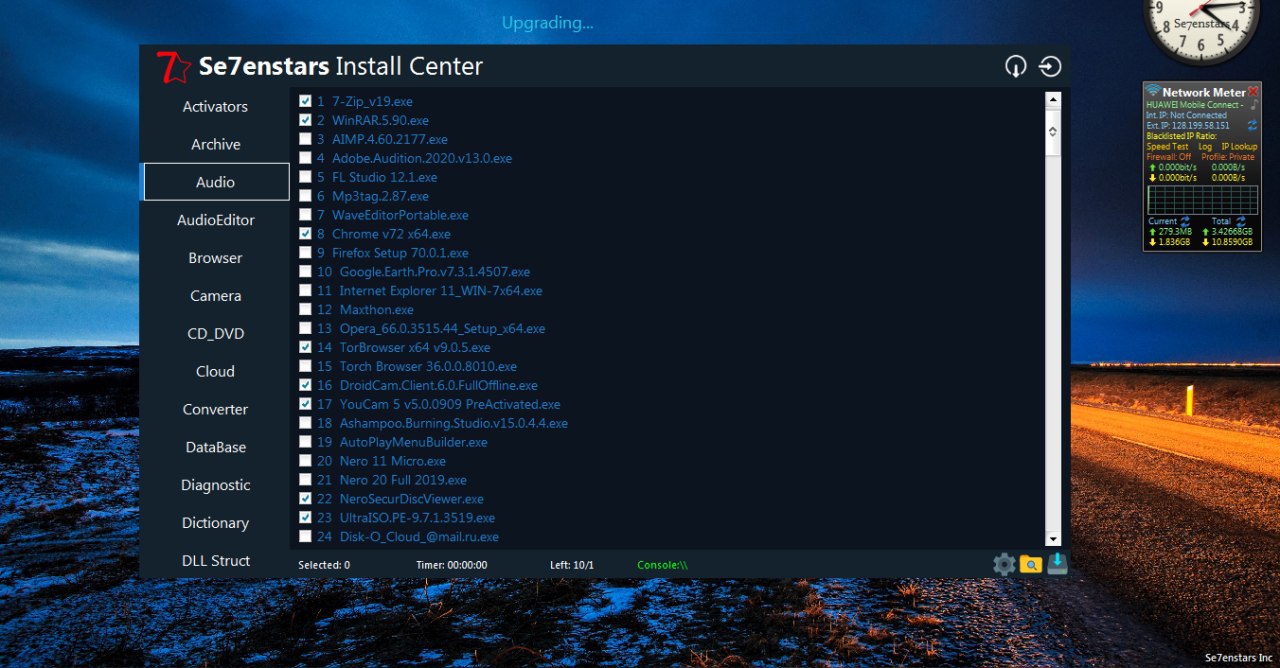
Task: Click Profile: Private in Network Meter
Action: tap(1227, 157)
